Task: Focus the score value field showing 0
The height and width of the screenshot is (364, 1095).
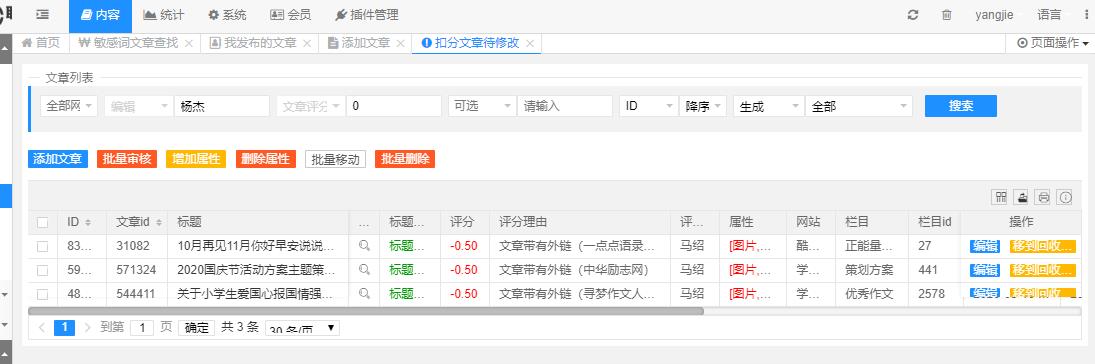Action: pyautogui.click(x=394, y=106)
